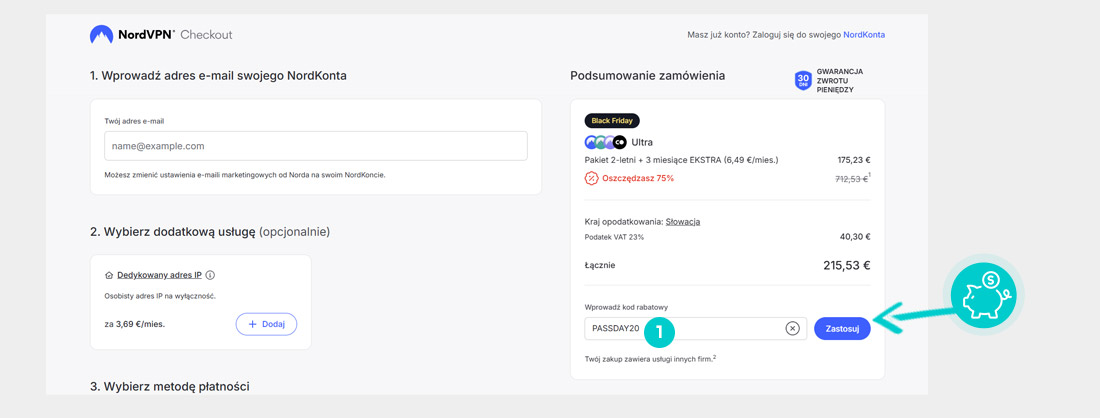Open the NordKonta login link
Viewport: 1100px width, 418px height.
point(863,35)
